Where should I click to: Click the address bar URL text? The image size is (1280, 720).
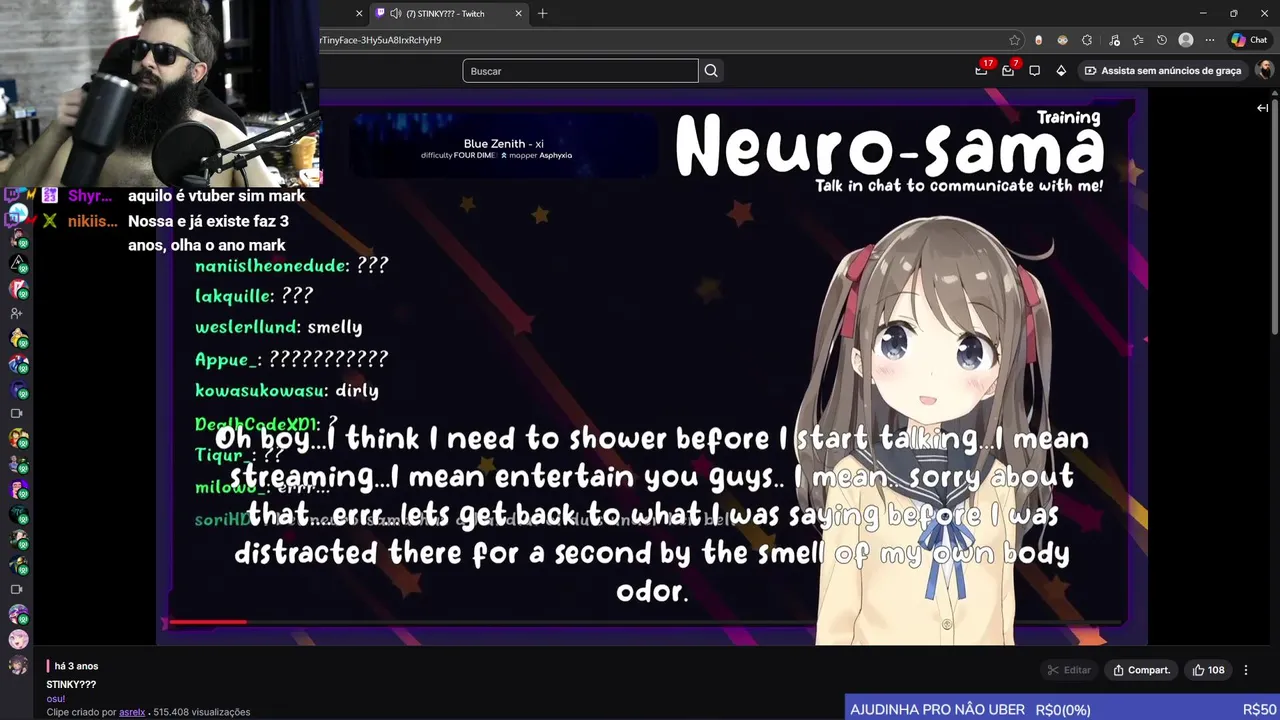coord(380,40)
